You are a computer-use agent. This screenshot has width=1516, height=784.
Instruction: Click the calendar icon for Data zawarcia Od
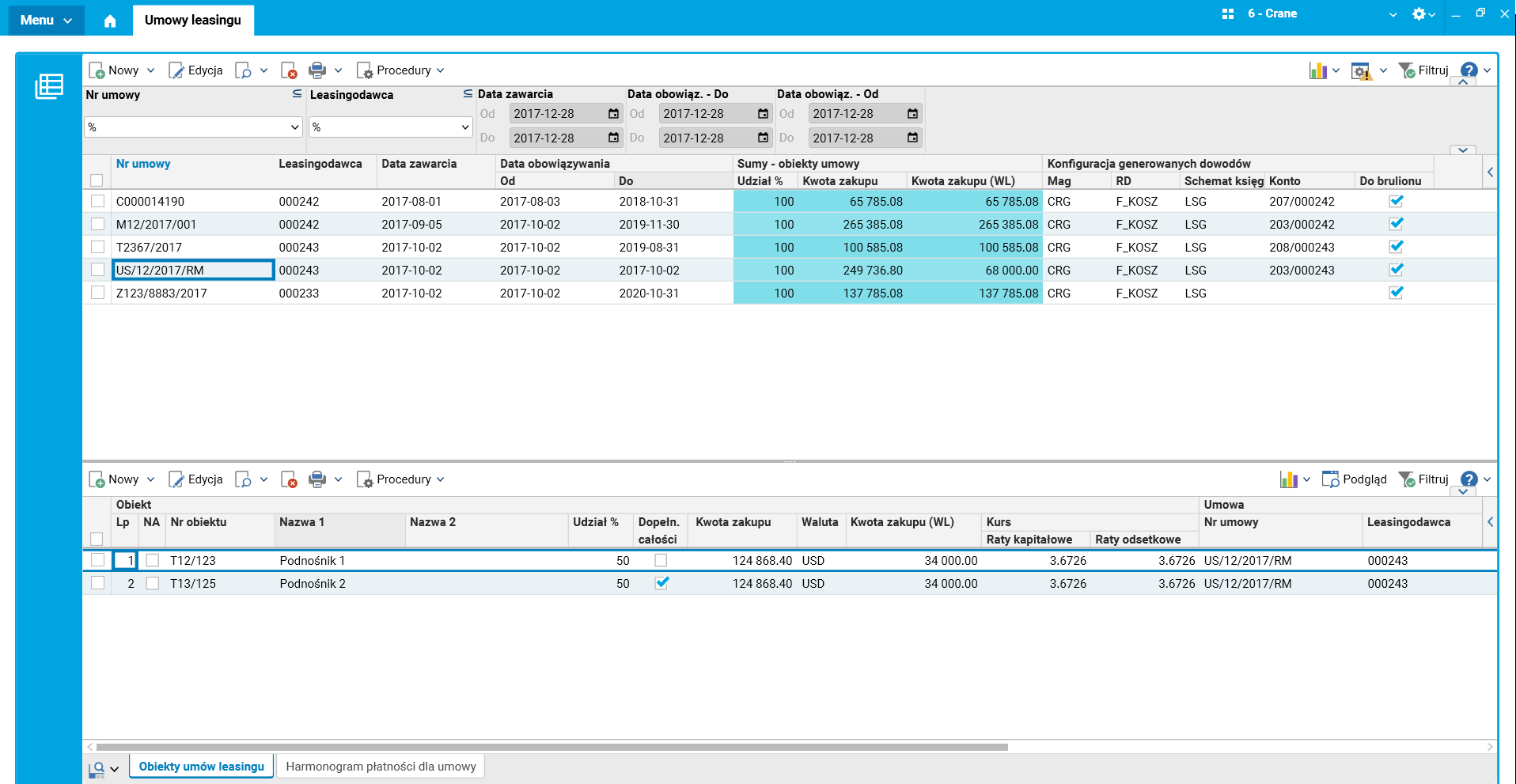[613, 114]
